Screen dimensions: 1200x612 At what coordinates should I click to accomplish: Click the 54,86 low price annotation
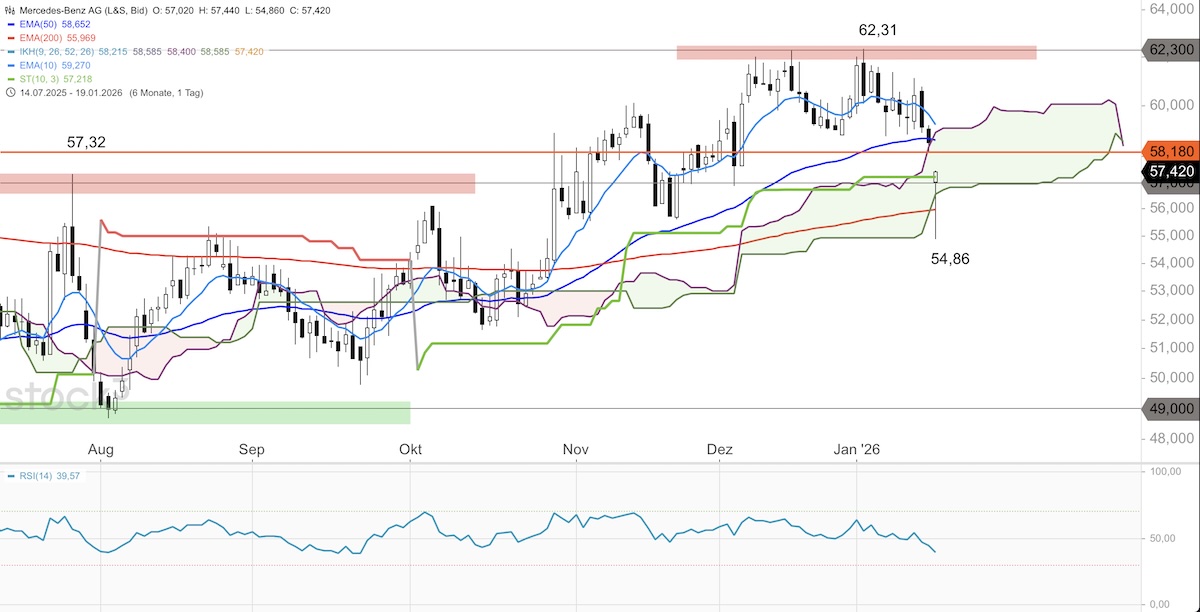pos(949,258)
